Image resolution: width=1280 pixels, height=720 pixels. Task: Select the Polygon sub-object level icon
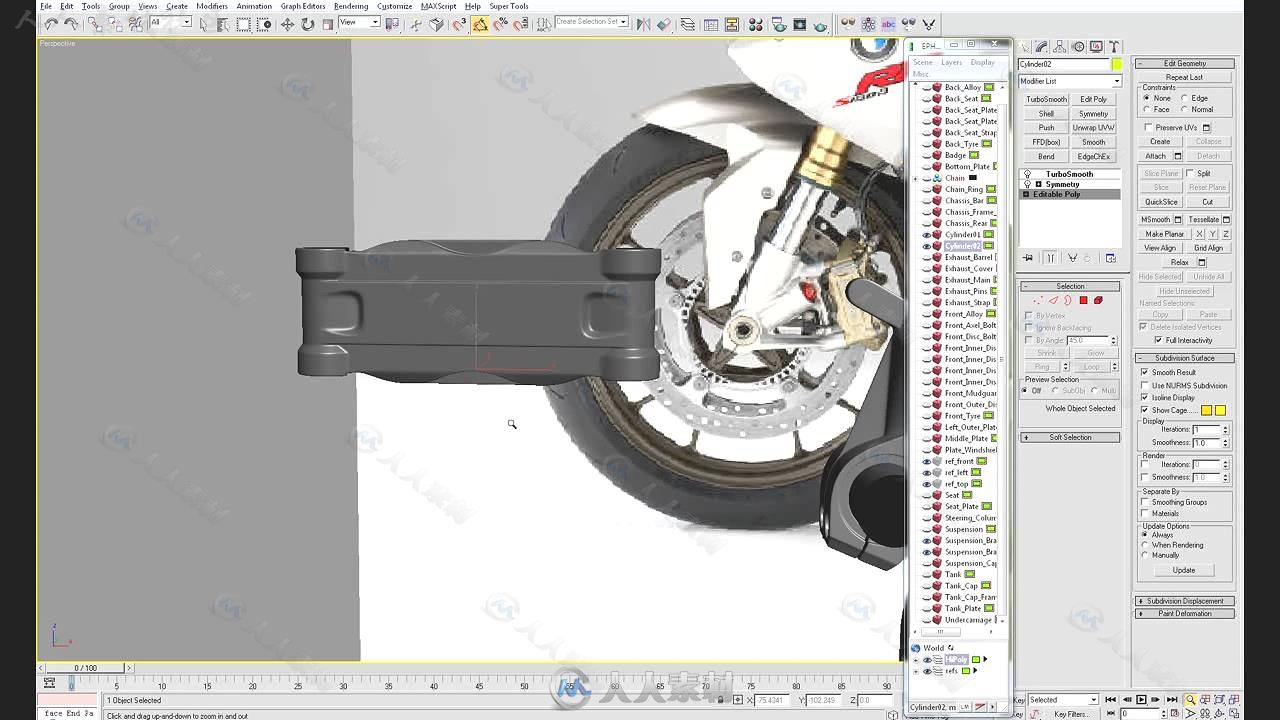[x=1083, y=300]
